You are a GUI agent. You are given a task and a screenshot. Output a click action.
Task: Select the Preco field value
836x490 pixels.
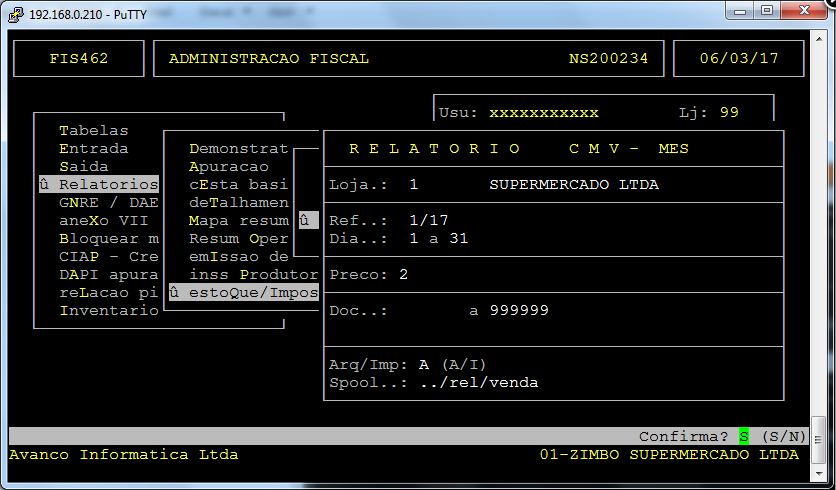(x=404, y=274)
